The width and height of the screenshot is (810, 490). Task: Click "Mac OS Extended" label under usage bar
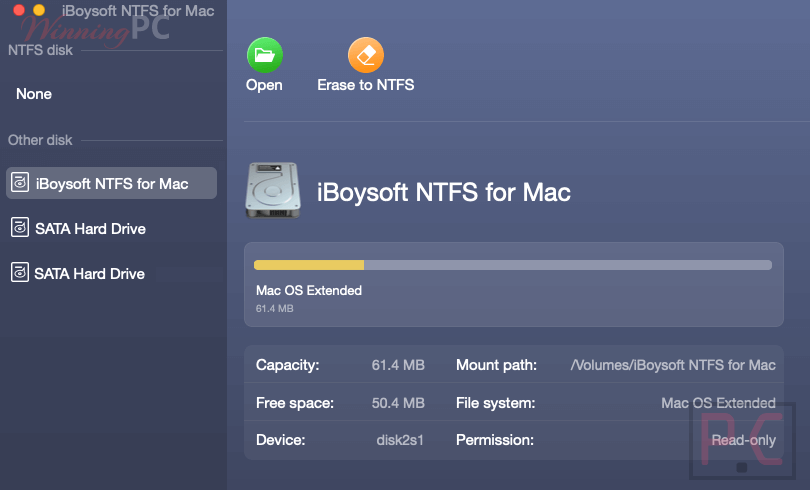[309, 290]
